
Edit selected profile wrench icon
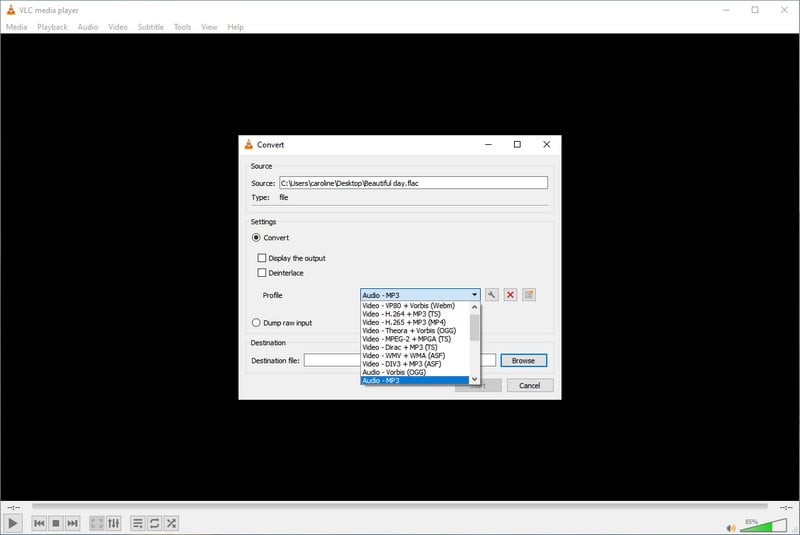[x=491, y=295]
